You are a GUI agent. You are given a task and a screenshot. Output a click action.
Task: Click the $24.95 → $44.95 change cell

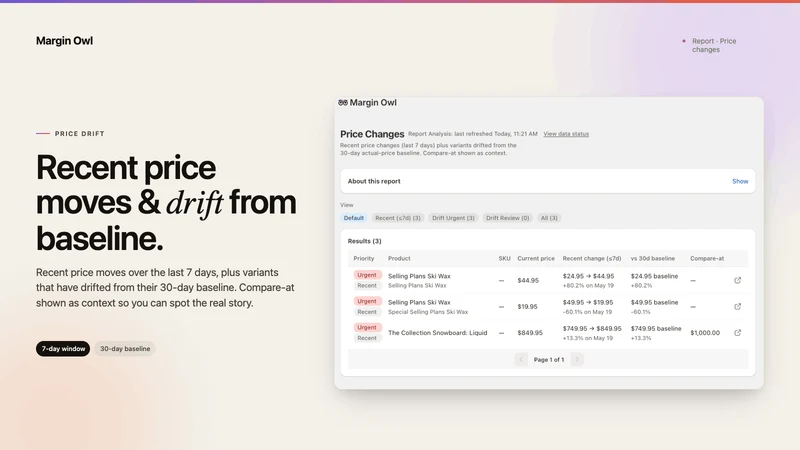click(x=588, y=276)
